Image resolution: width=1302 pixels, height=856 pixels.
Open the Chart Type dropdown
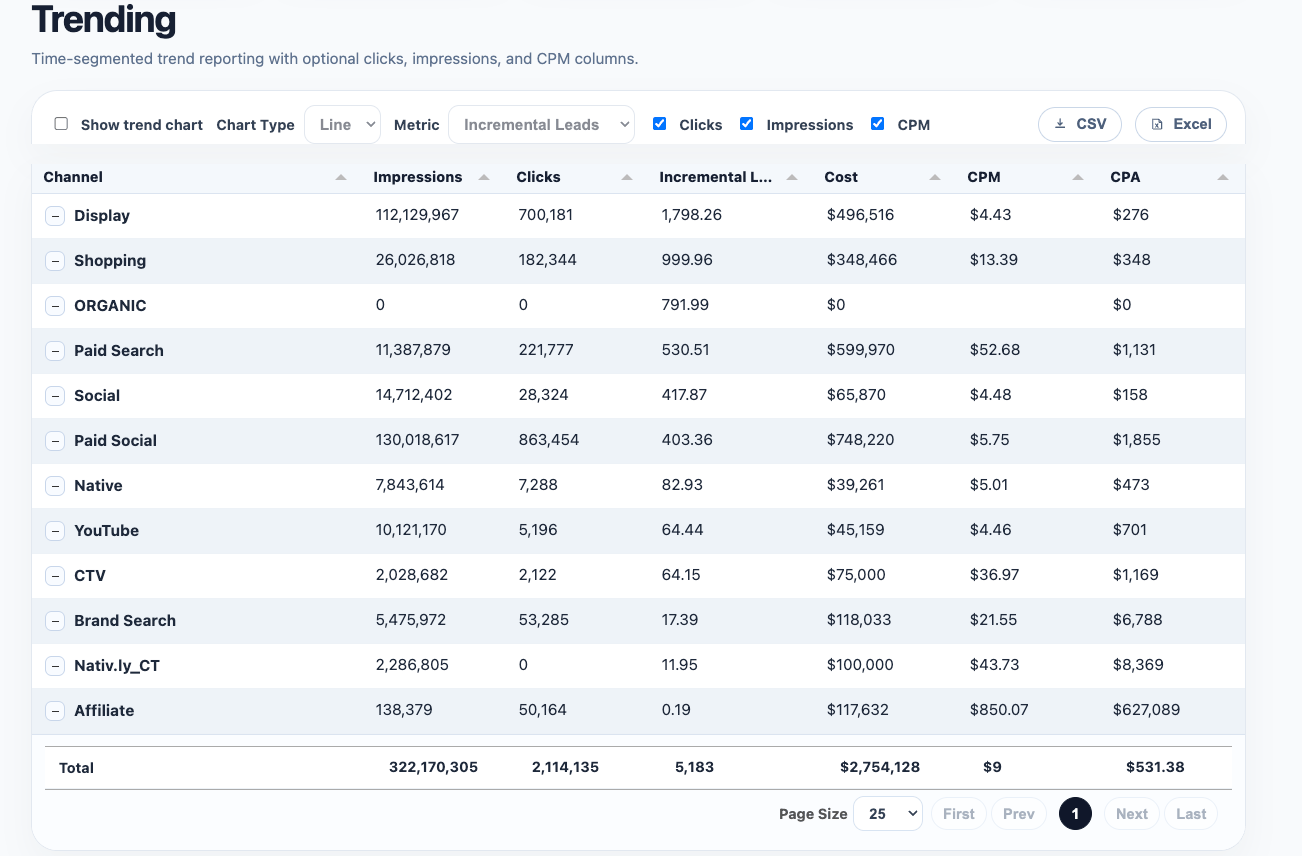pos(342,124)
